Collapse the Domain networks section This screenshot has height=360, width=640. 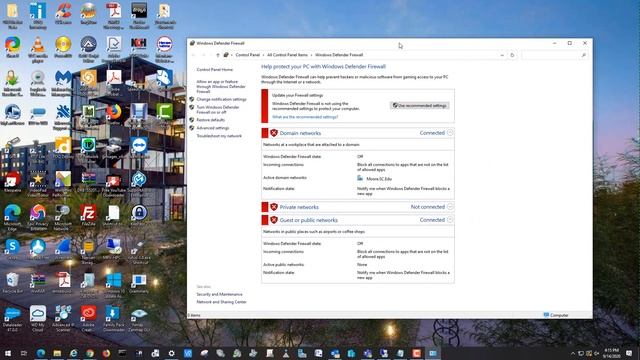click(450, 133)
